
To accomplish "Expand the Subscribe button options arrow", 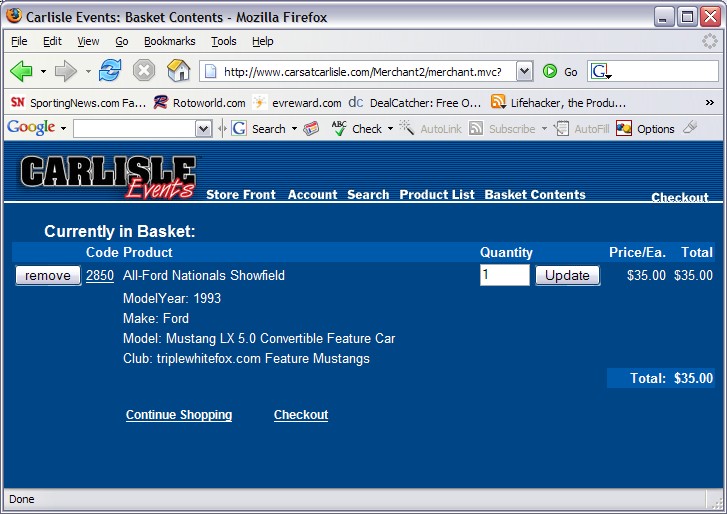I will tap(544, 128).
